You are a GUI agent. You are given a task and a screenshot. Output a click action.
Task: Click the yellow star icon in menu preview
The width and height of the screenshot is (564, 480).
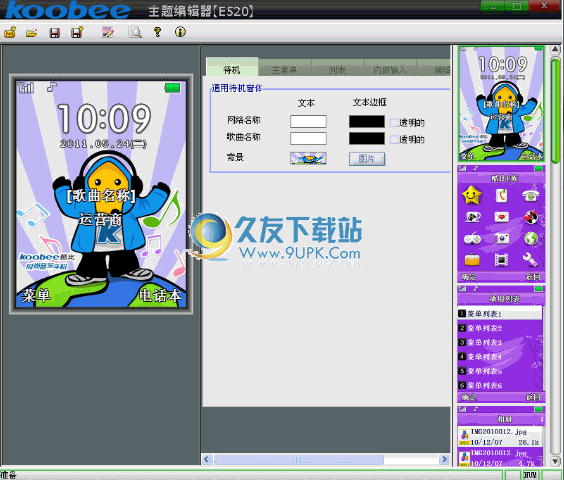click(x=472, y=195)
